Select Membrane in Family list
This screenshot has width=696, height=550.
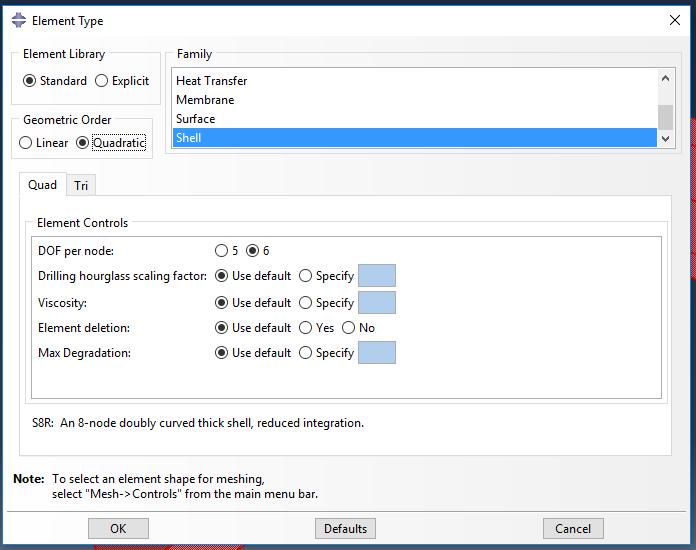tap(415, 100)
